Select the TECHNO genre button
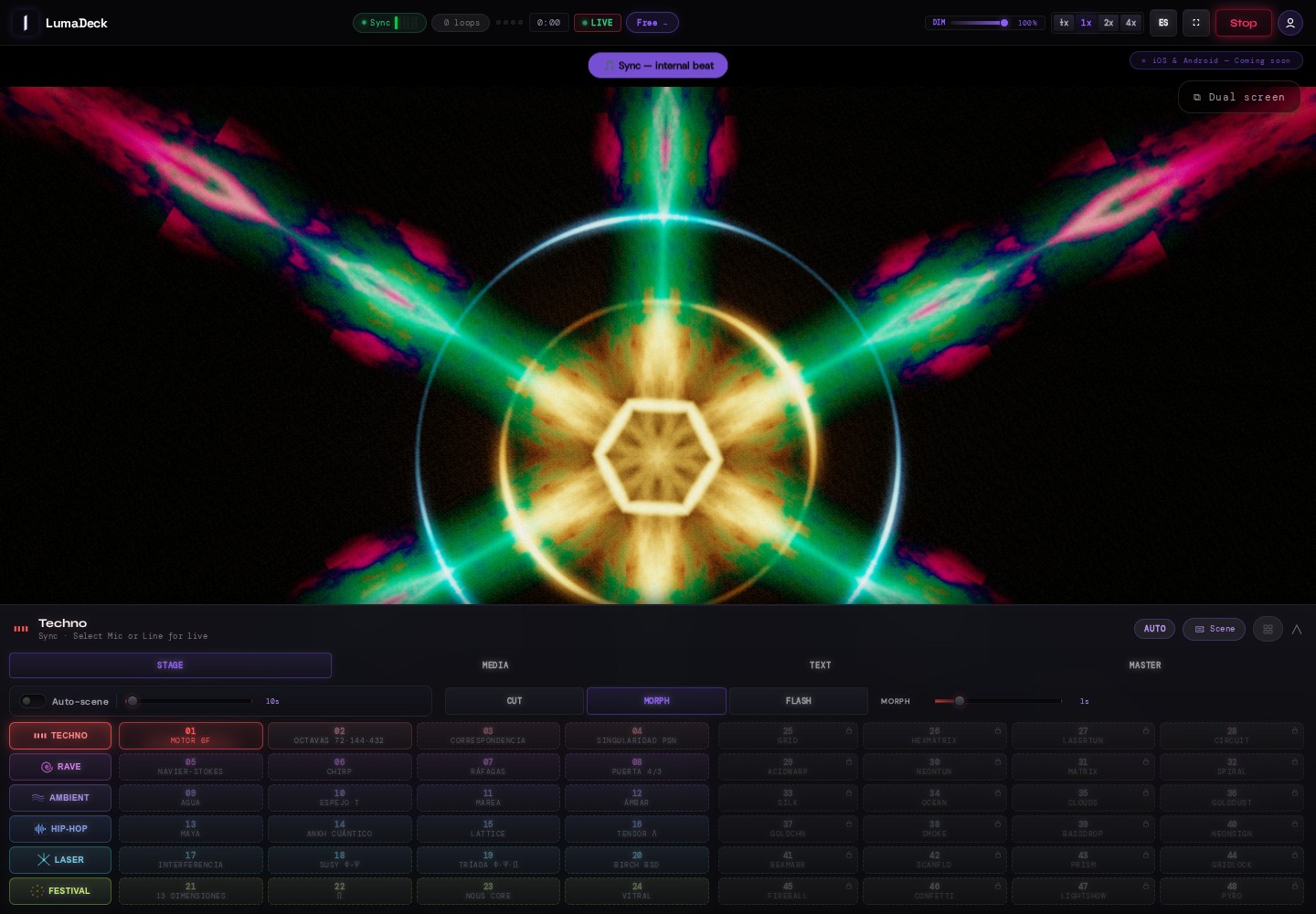This screenshot has height=914, width=1316. click(60, 736)
